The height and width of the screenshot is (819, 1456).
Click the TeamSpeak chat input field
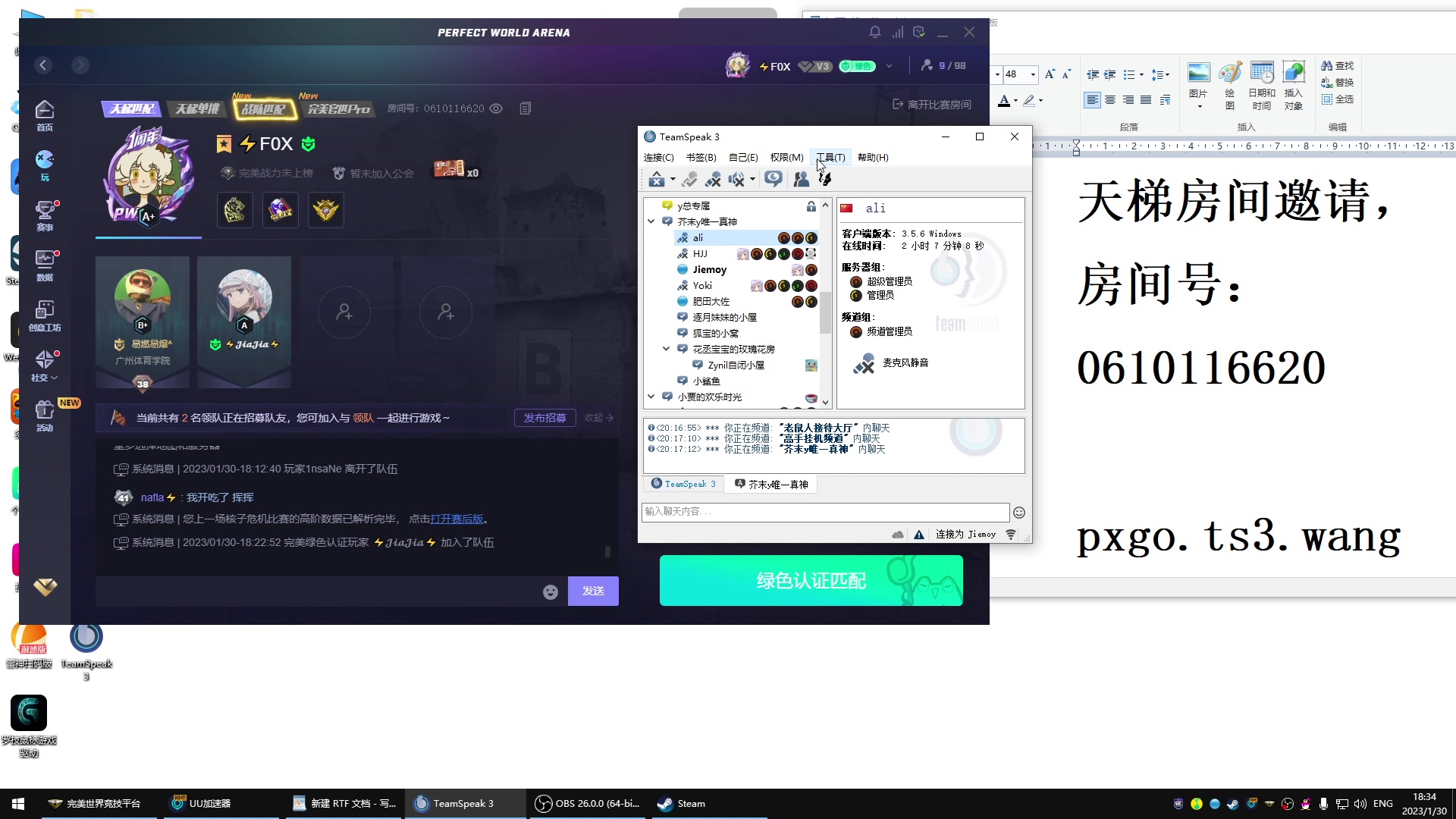coord(825,512)
